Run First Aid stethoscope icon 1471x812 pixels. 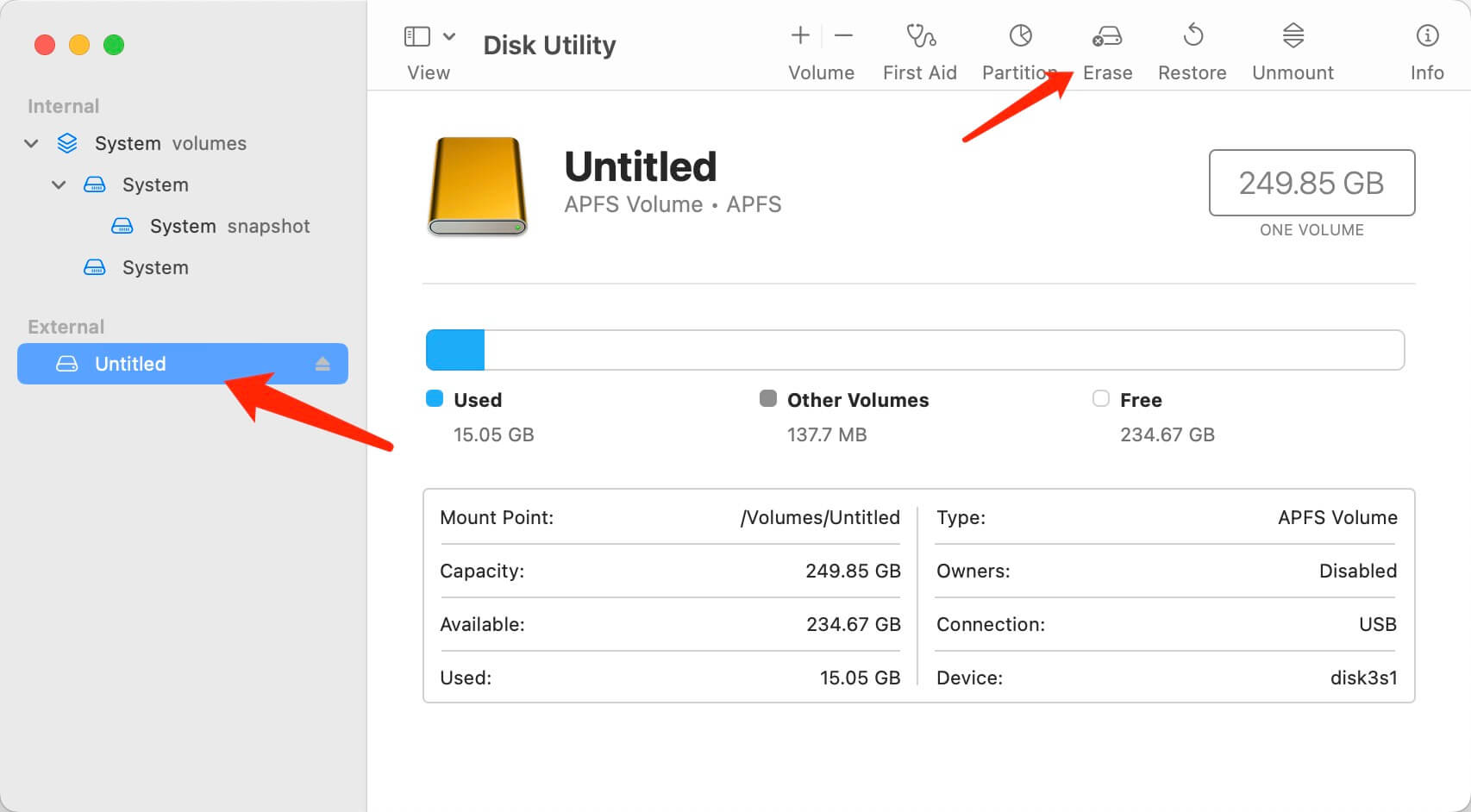point(920,35)
